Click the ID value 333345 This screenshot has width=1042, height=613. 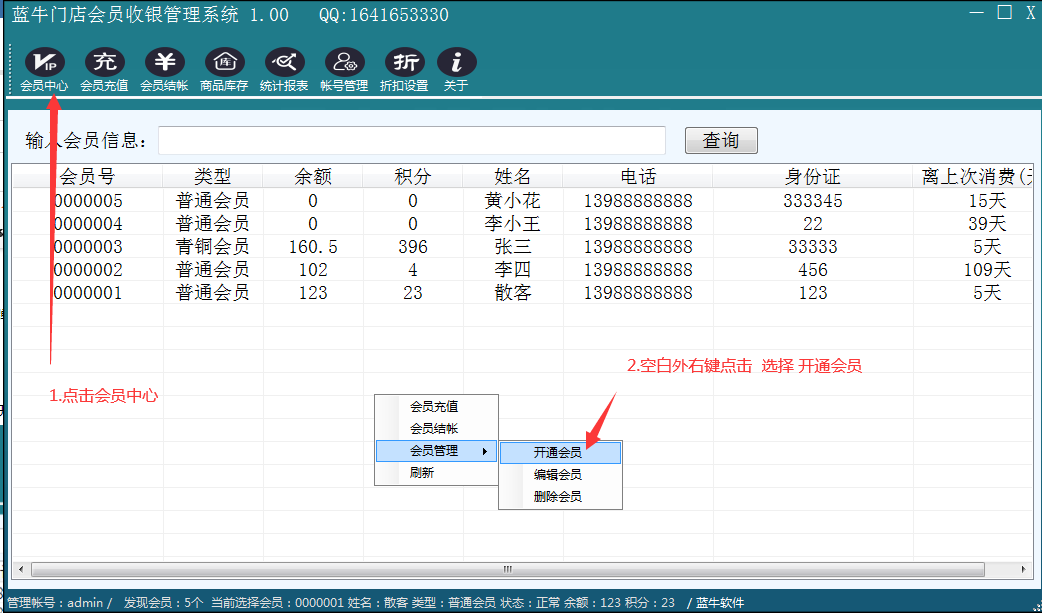pos(813,201)
